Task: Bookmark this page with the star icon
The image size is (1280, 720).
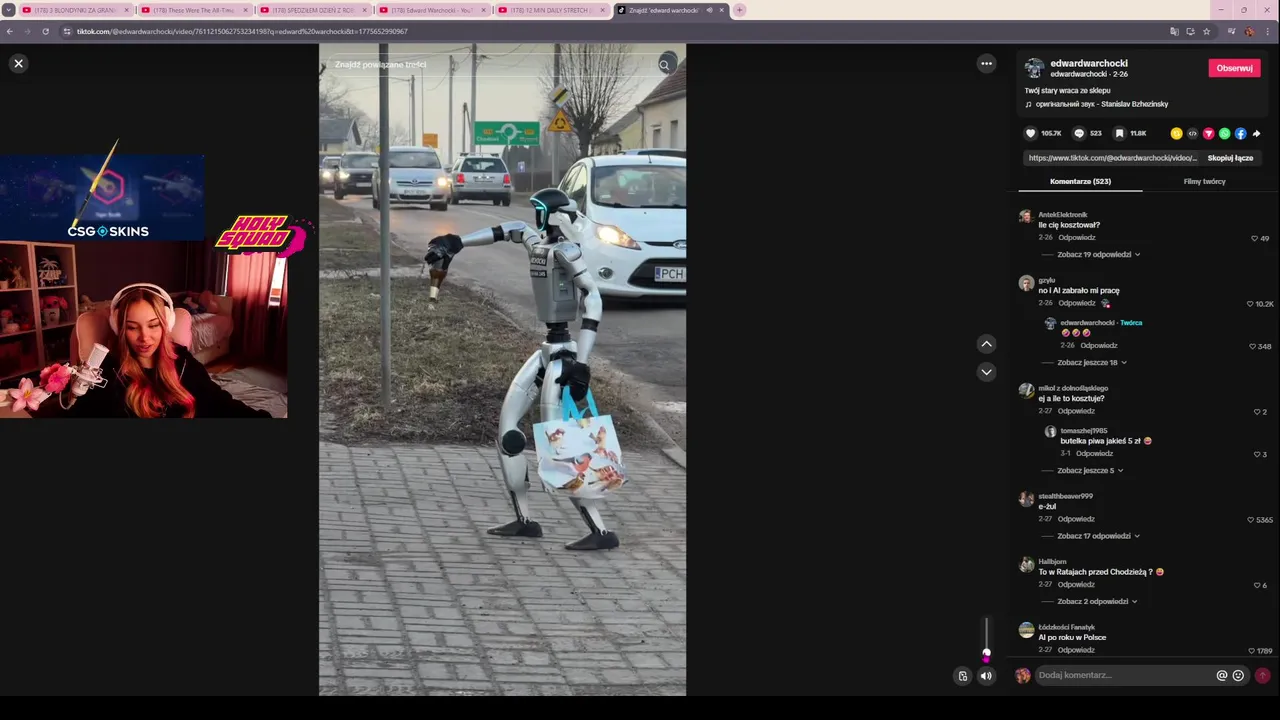Action: coord(1207,31)
